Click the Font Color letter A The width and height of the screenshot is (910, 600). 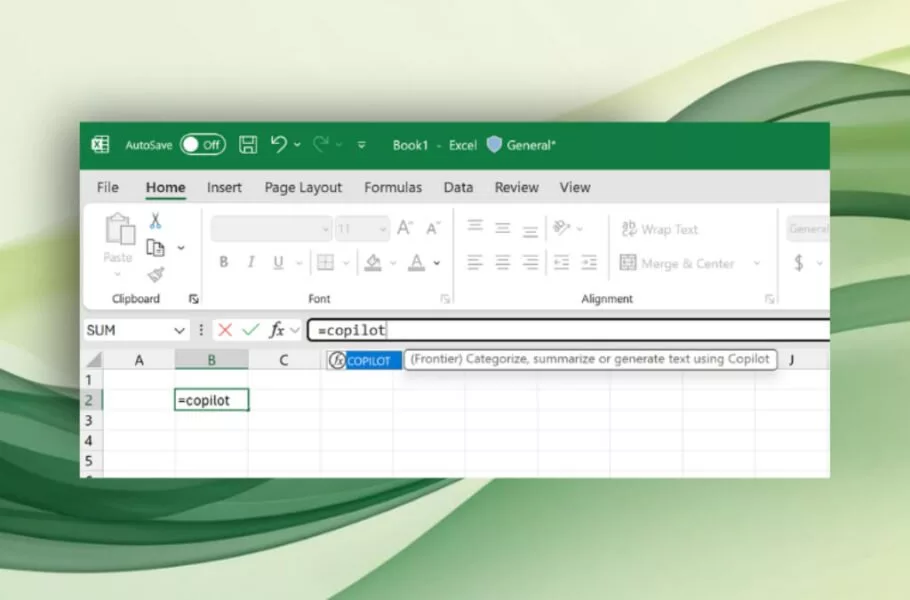tap(416, 263)
